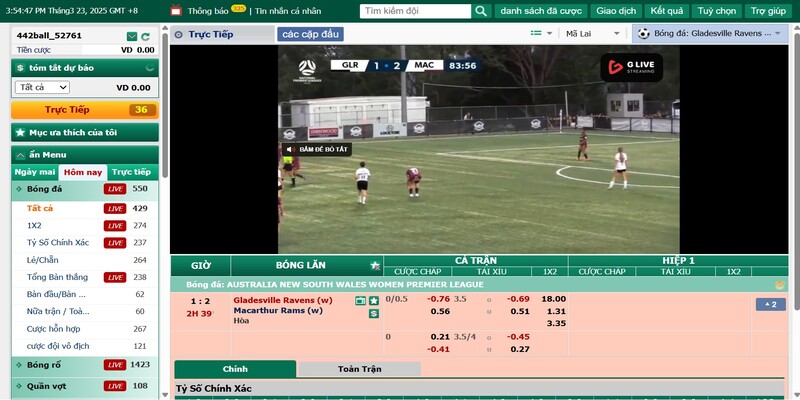Viewport: 800px width, 400px height.
Task: Open the Trợ giúp menu
Action: point(768,11)
